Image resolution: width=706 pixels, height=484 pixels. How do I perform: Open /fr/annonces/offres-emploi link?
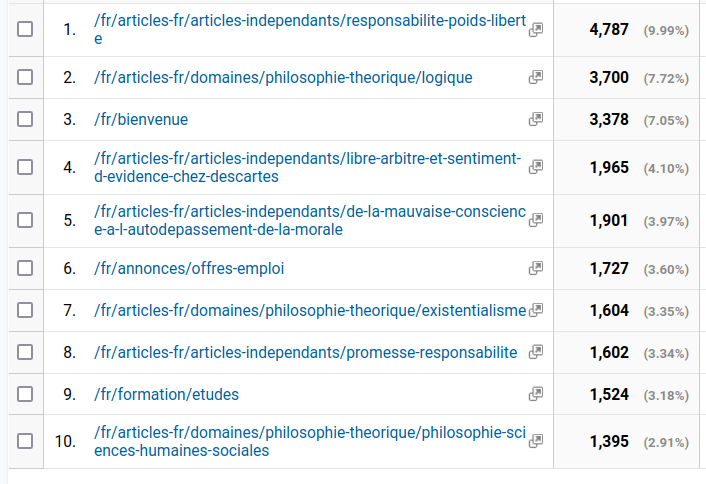(x=189, y=268)
